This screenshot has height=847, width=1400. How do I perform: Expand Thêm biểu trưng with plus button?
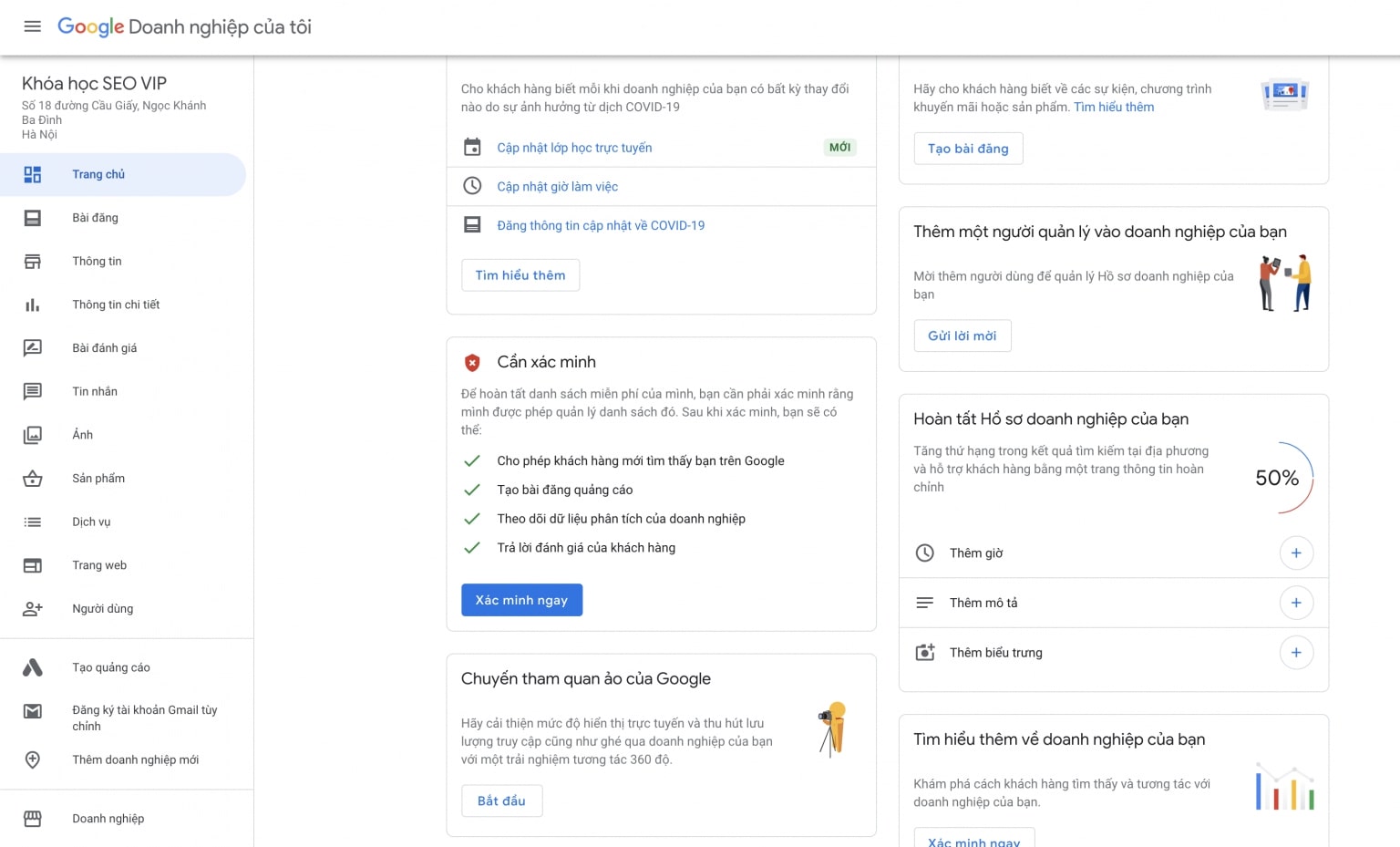tap(1296, 653)
